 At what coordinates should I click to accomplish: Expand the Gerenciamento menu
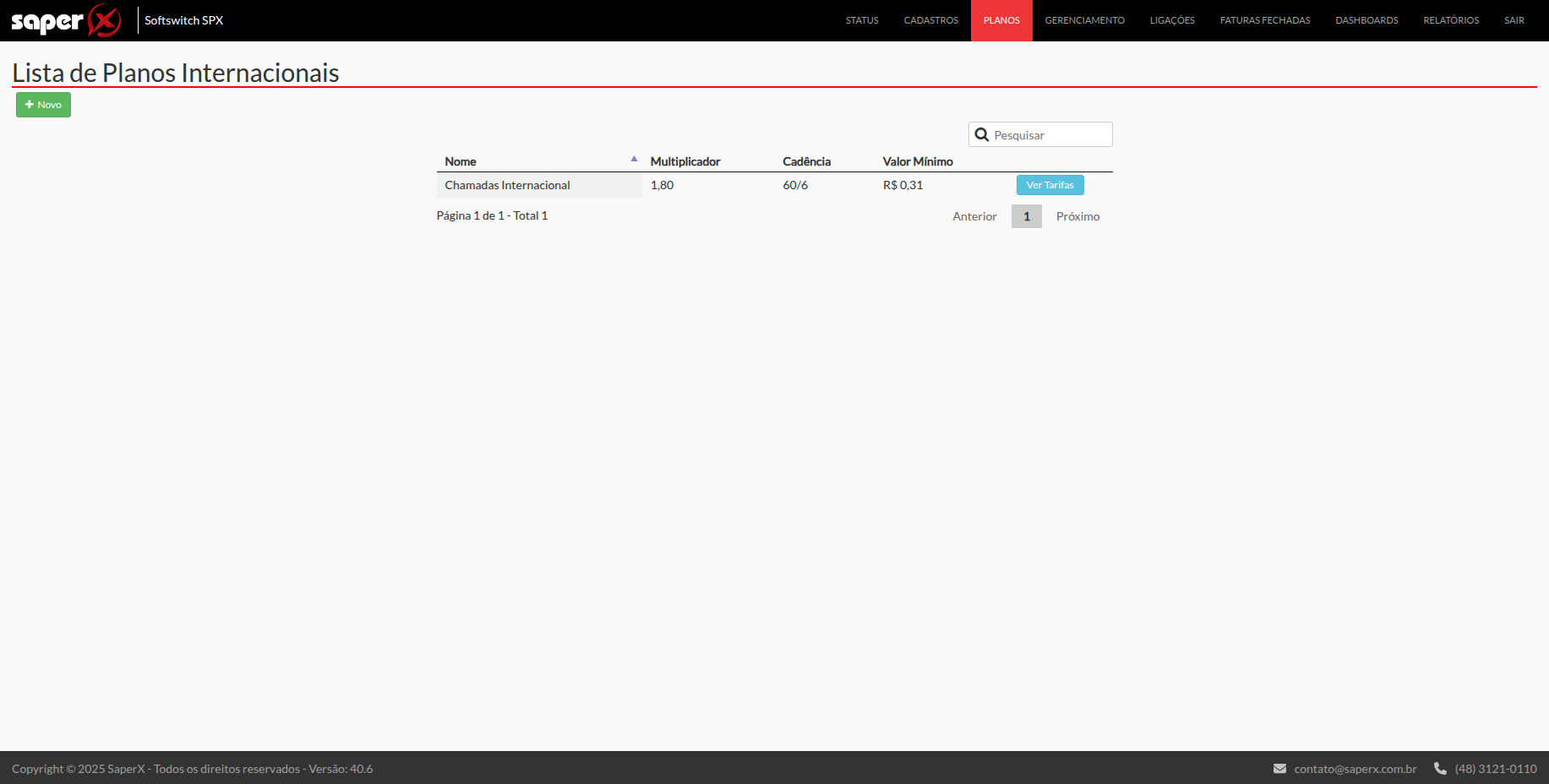(x=1084, y=20)
